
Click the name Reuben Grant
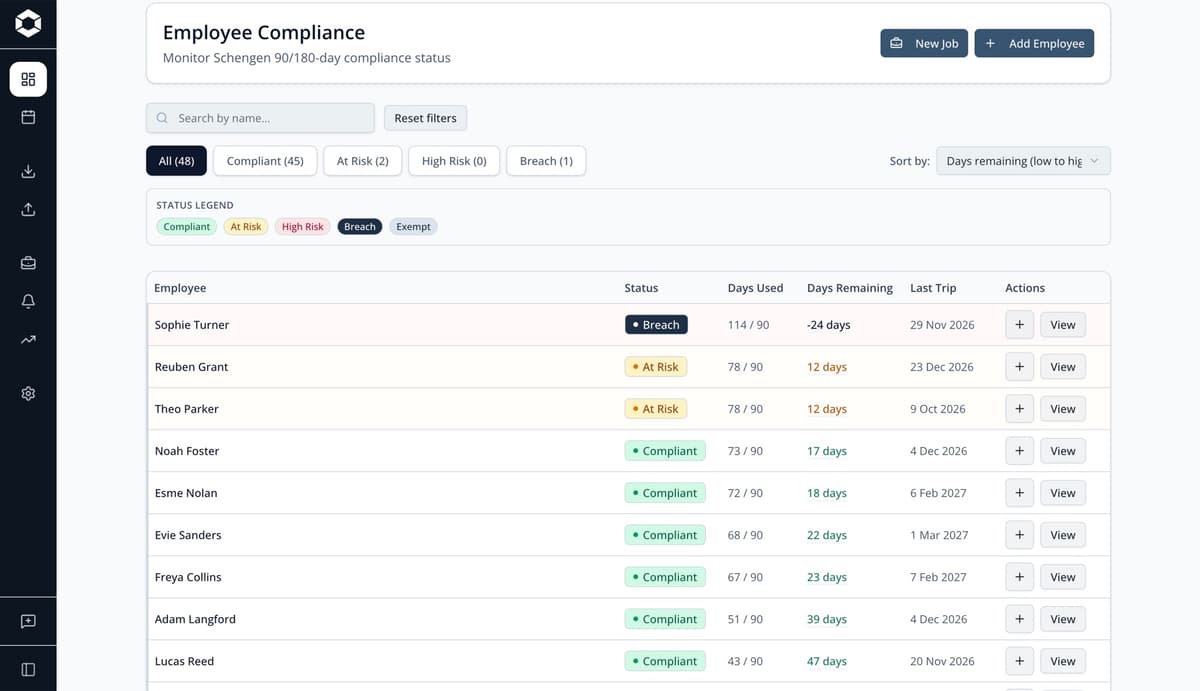[191, 367]
